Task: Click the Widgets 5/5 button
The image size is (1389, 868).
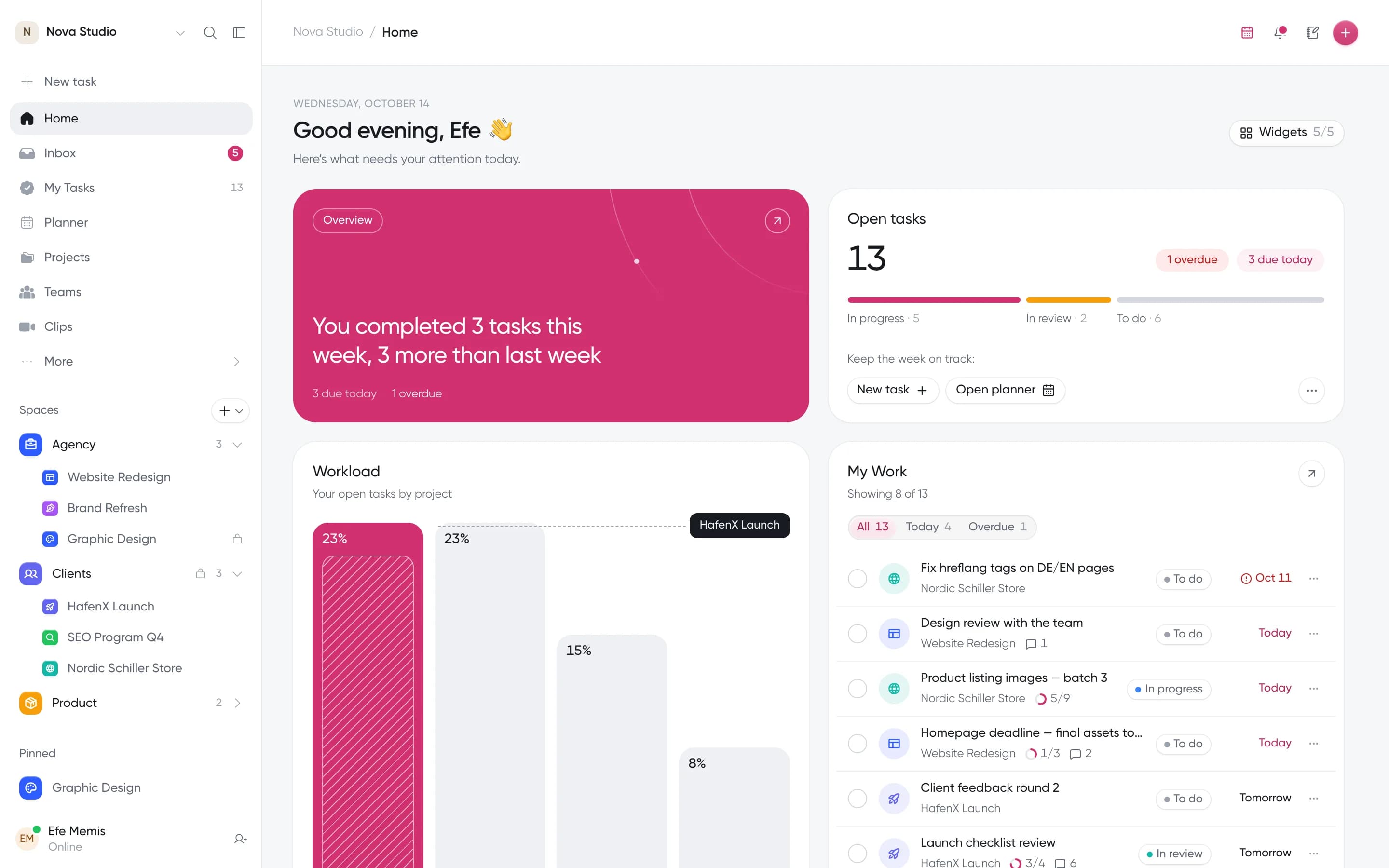Action: 1286,133
